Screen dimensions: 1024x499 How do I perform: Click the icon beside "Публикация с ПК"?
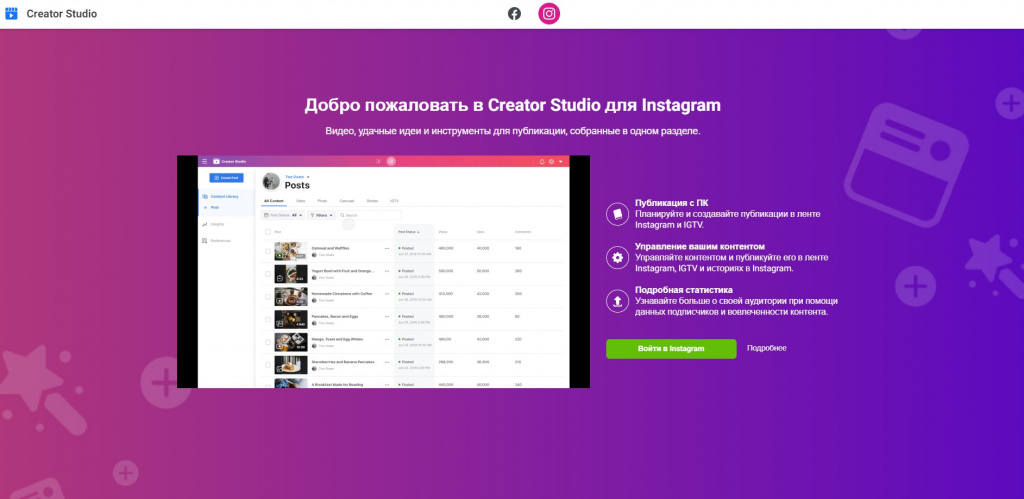tap(617, 214)
